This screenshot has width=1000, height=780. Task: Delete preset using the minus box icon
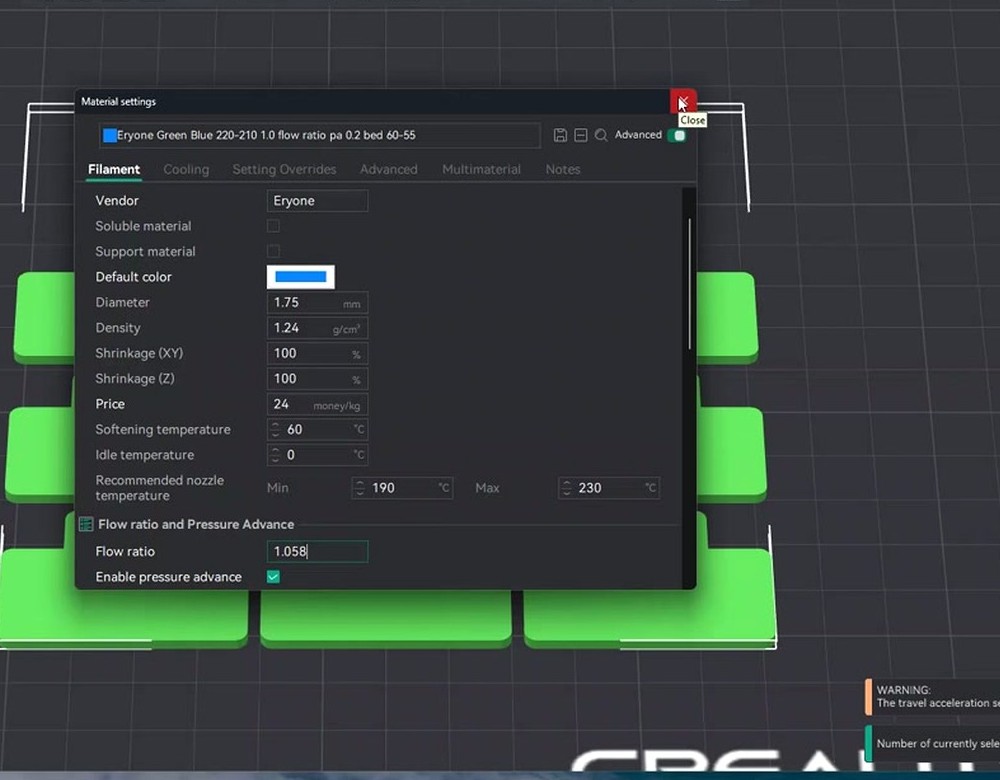coord(580,135)
